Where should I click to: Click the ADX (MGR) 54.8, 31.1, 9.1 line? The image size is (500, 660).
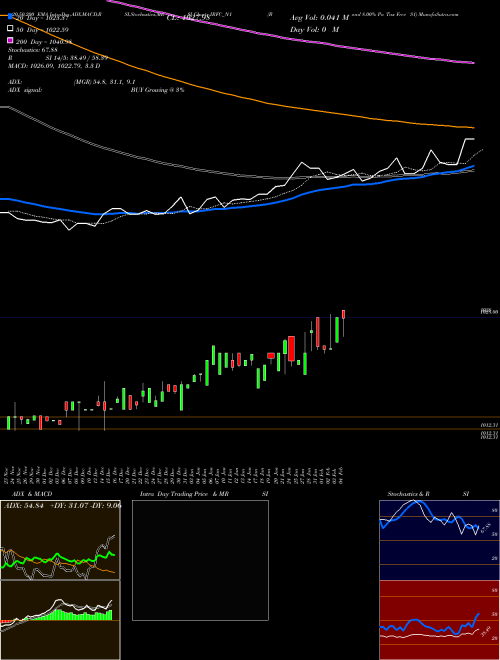pyautogui.click(x=72, y=82)
